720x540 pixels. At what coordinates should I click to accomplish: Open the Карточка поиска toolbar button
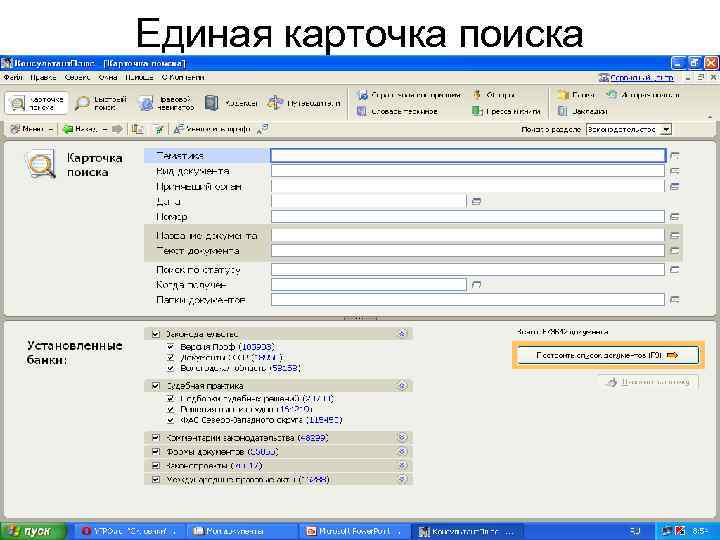pos(37,103)
